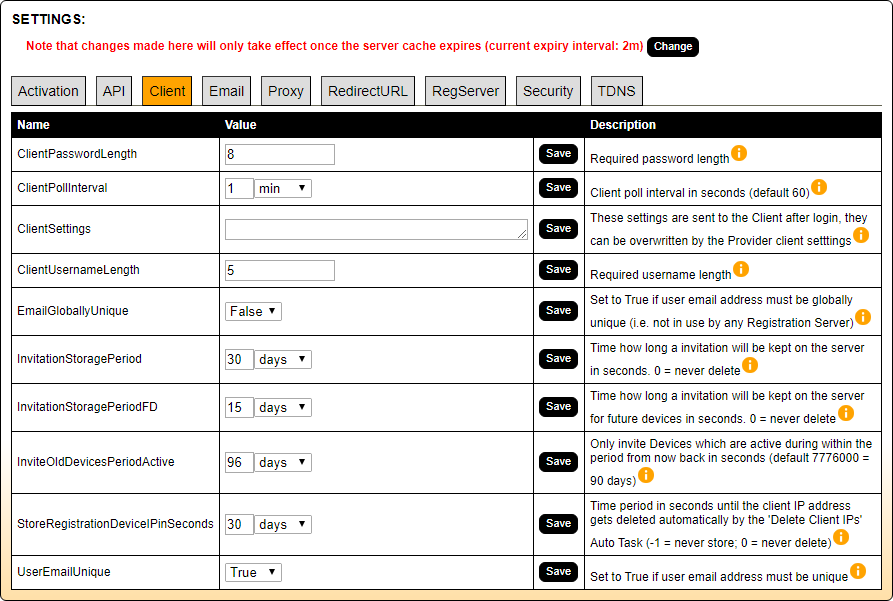Expand StoreRegistrationDeviceIPinSeconds days dropdown

284,524
